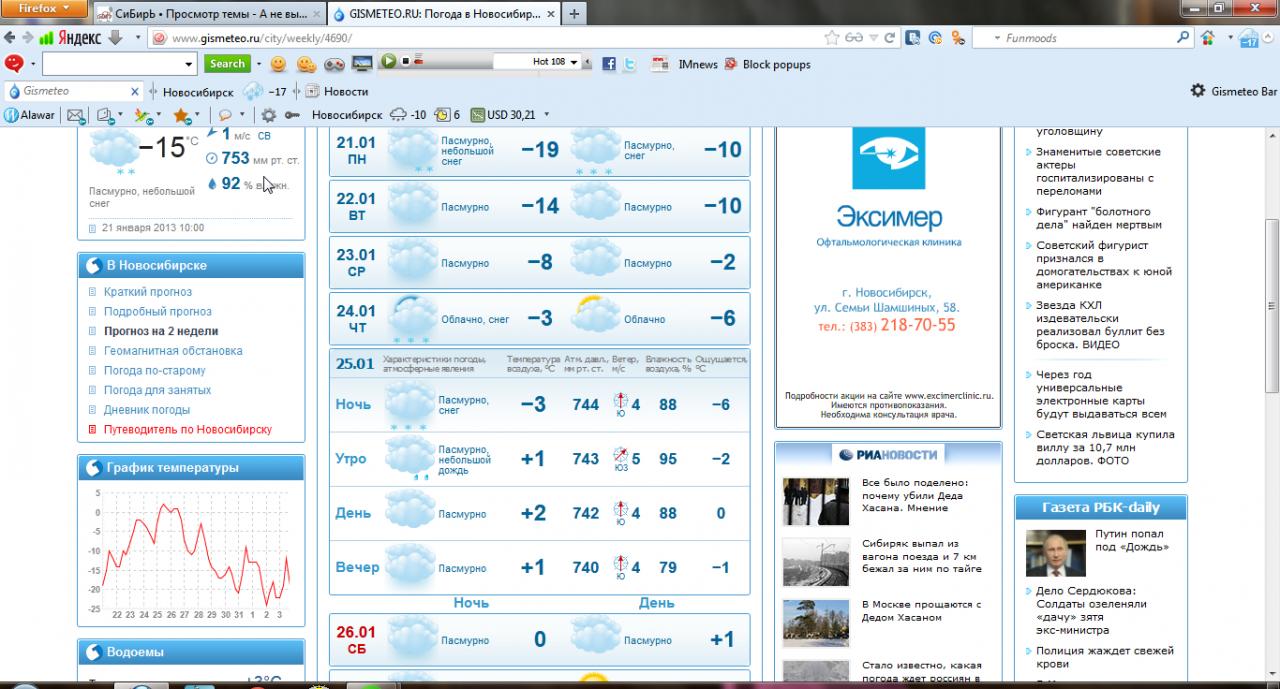Click the game controller toolbar icon
This screenshot has height=689, width=1280.
point(334,64)
